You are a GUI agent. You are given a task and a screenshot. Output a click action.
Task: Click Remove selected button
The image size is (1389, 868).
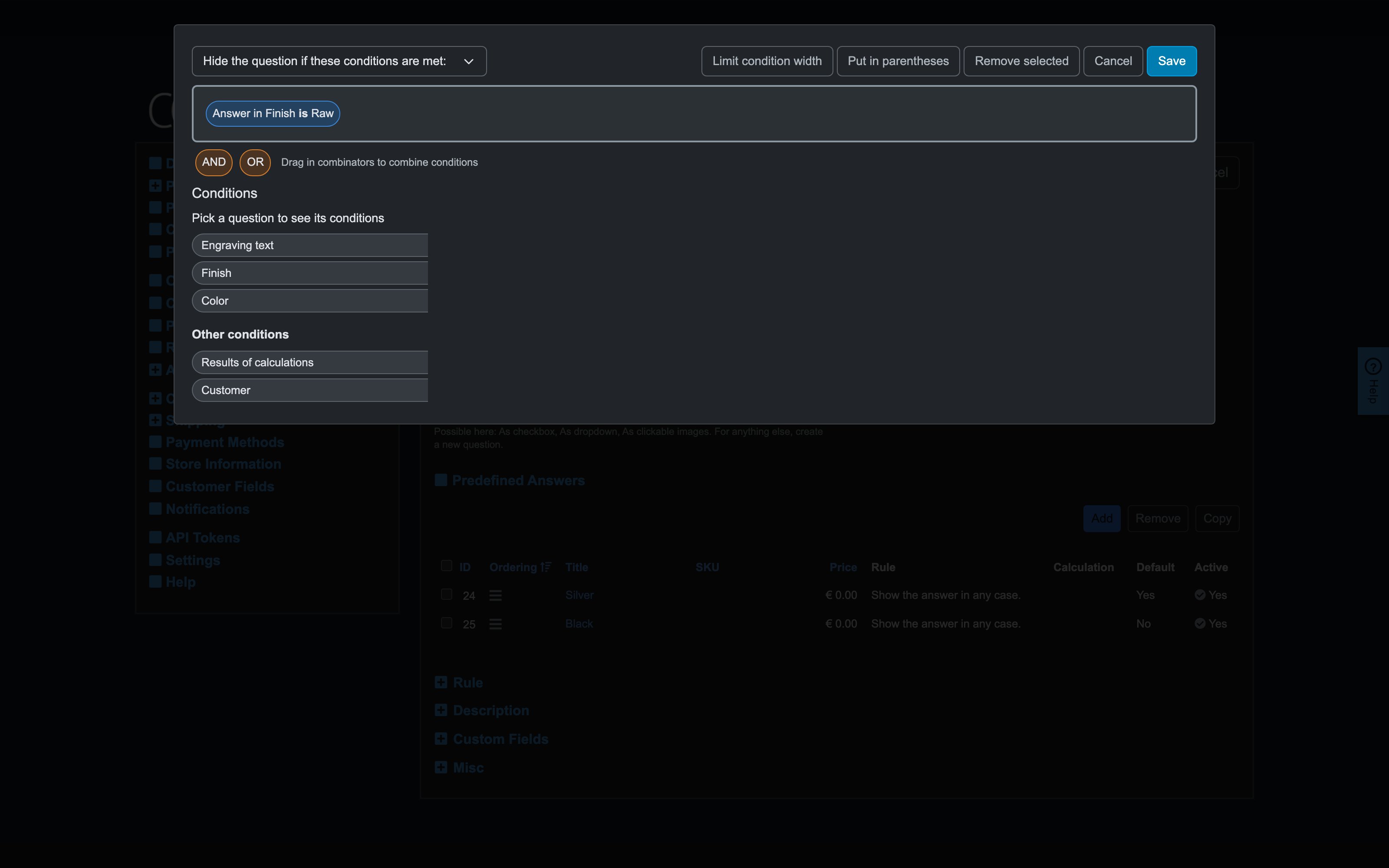[x=1021, y=61]
